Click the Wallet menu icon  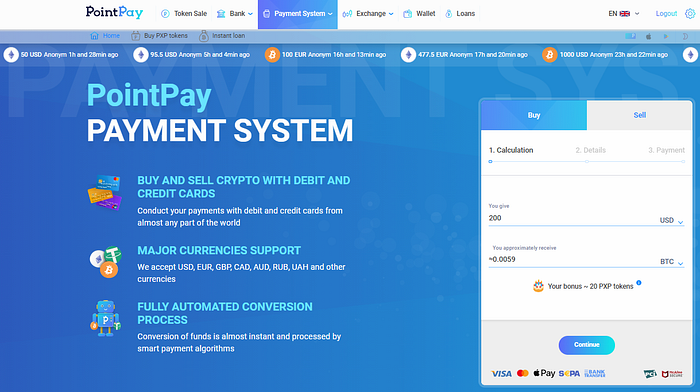click(x=407, y=14)
